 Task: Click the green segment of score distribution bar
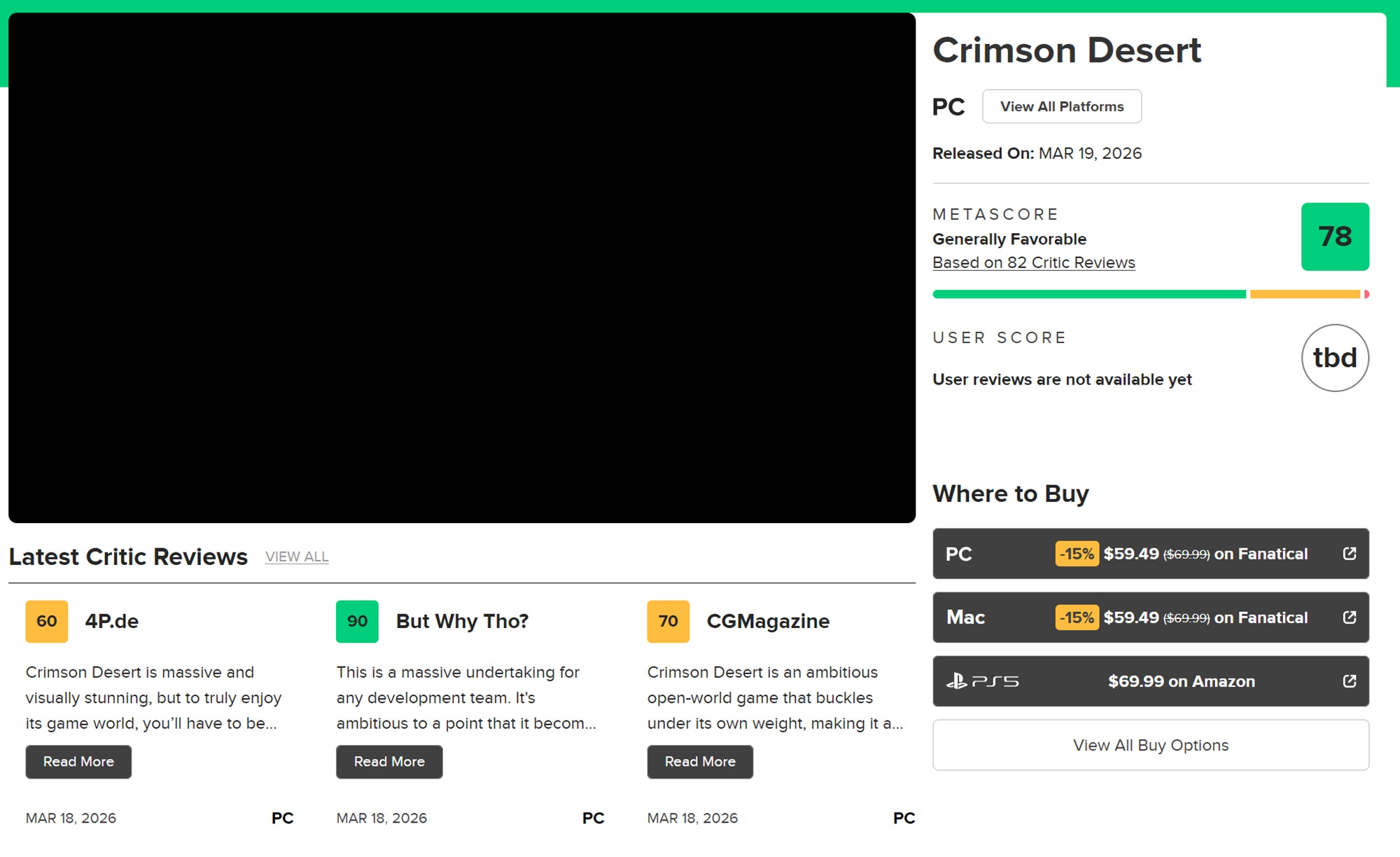pyautogui.click(x=1088, y=294)
